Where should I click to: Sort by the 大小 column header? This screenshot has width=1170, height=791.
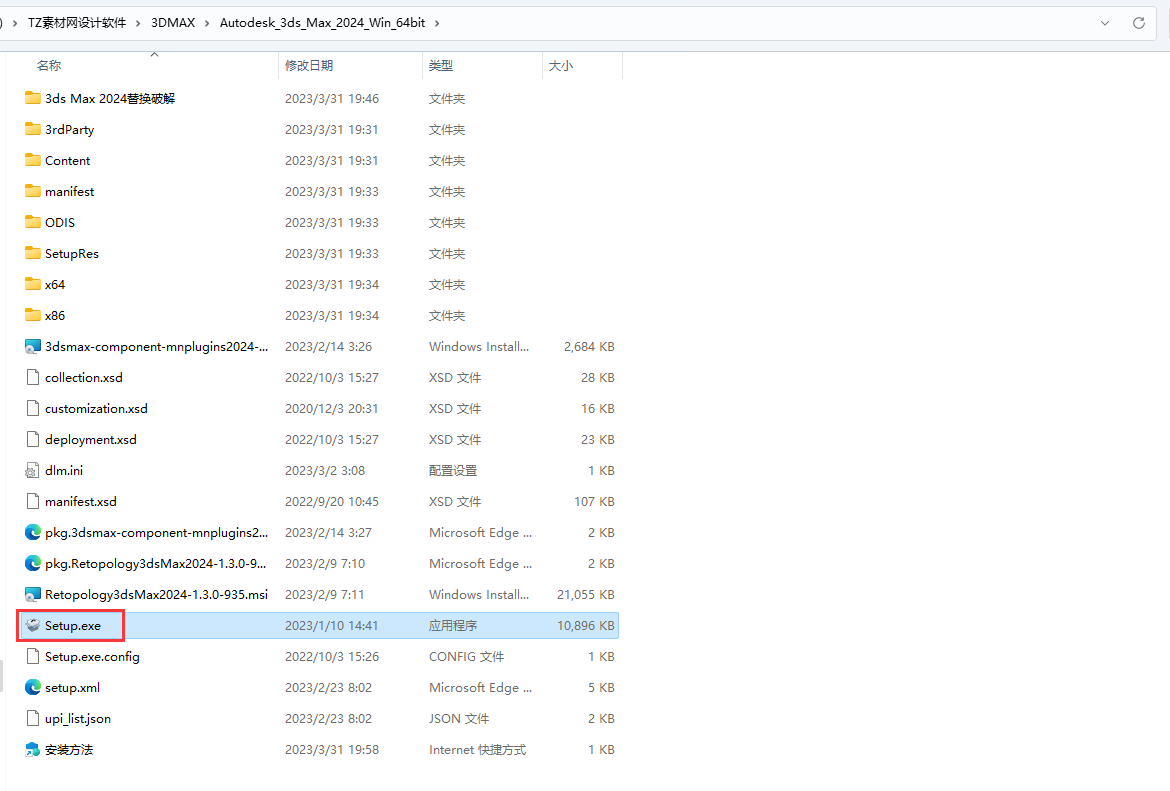coord(560,66)
